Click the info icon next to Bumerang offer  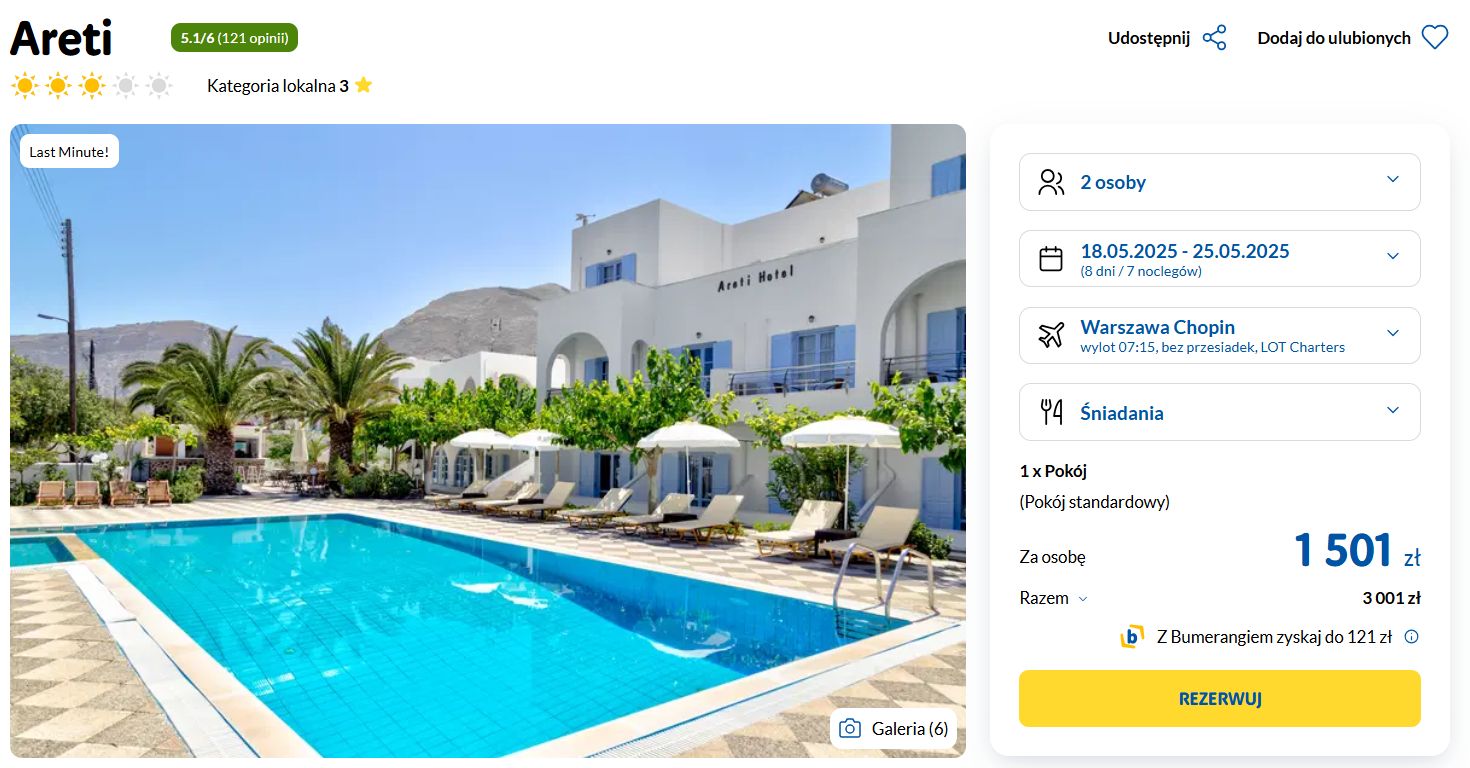coord(1412,636)
